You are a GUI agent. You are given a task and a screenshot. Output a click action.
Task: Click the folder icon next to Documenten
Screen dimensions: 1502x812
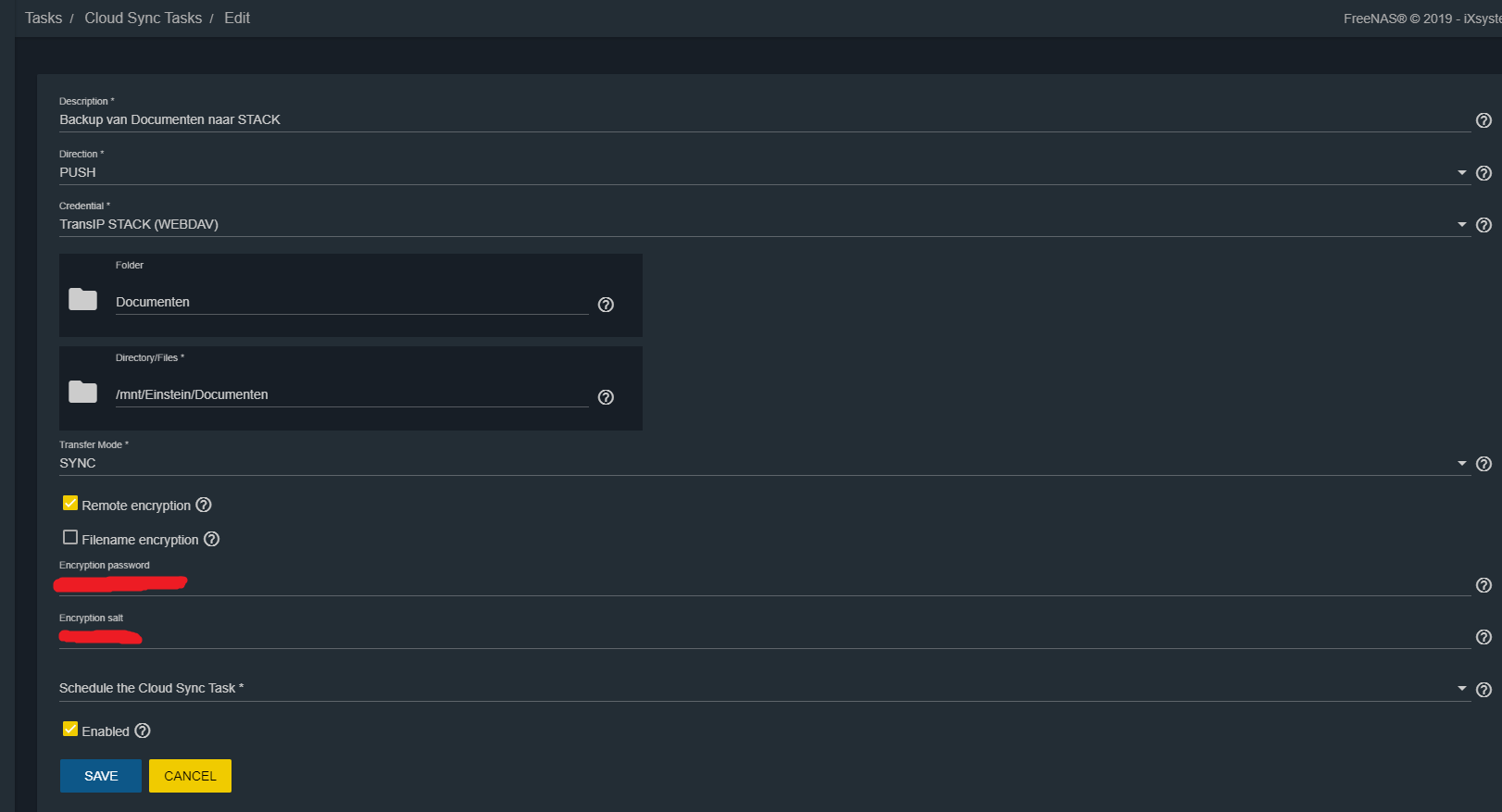[83, 299]
